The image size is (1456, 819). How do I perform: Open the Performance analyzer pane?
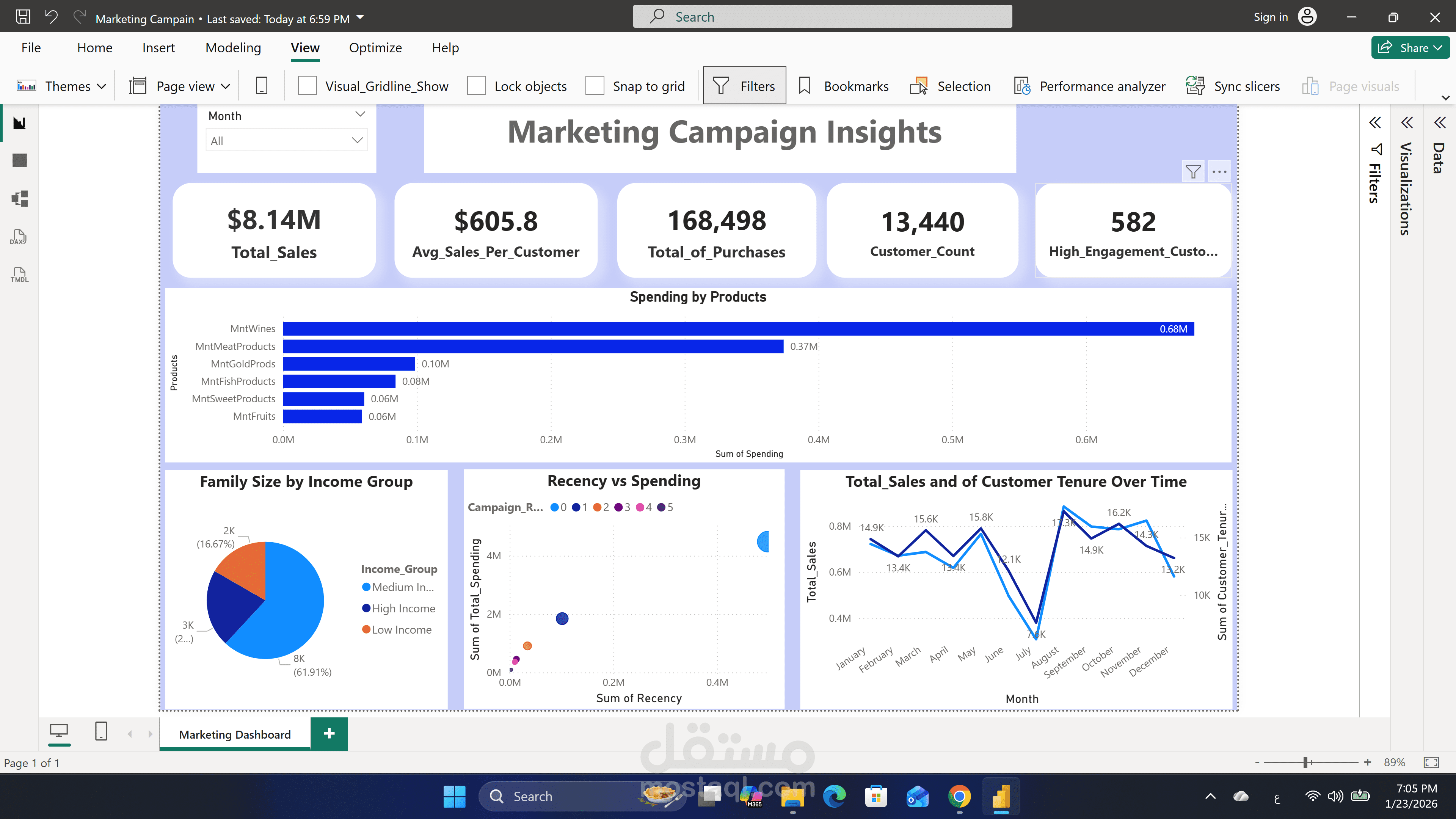point(1090,86)
